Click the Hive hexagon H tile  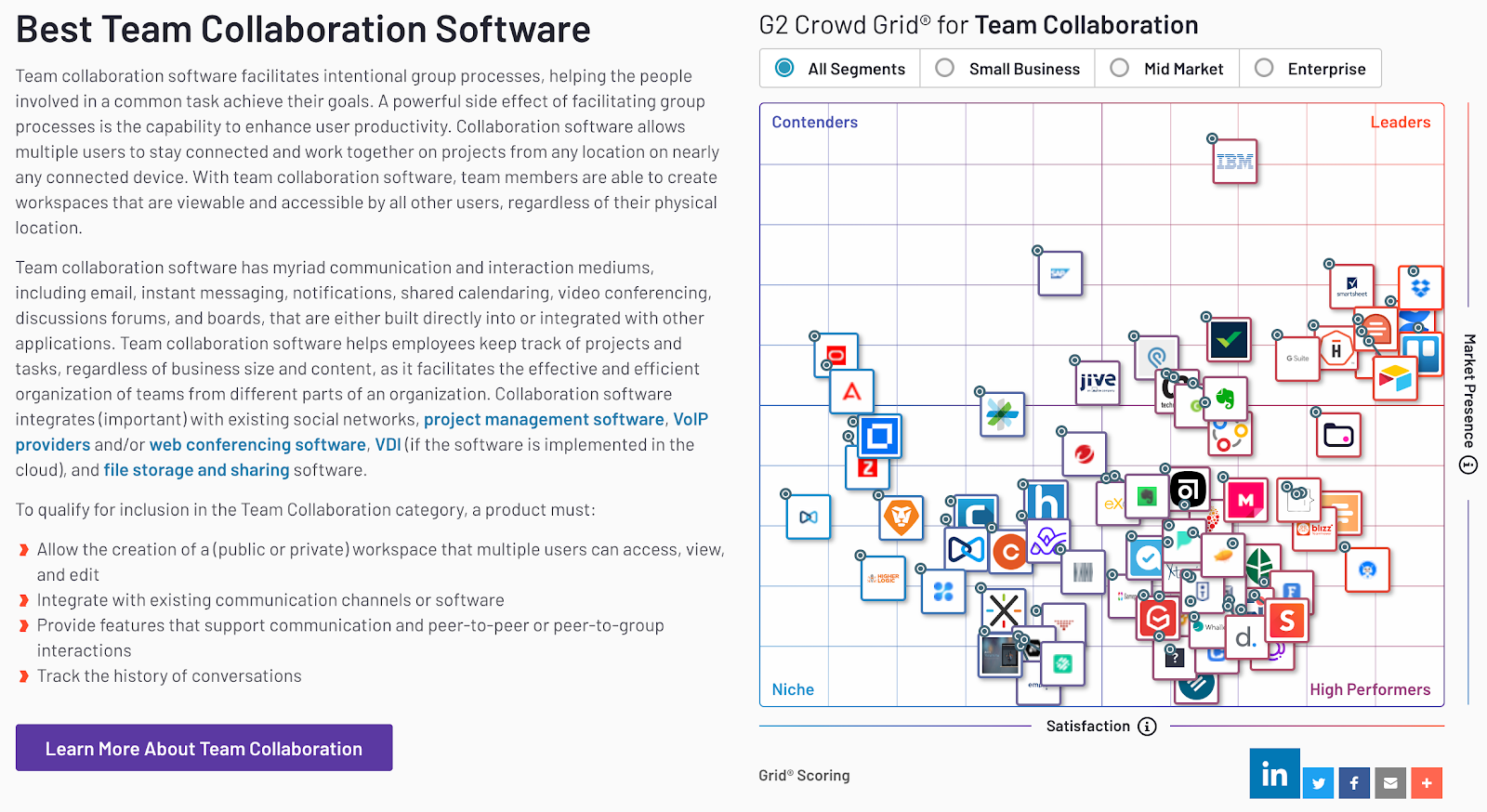1336,350
